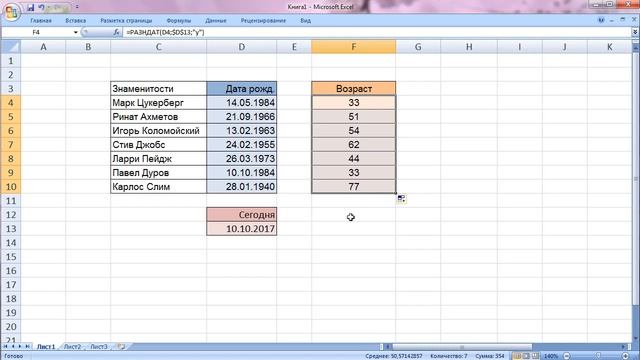The width and height of the screenshot is (640, 360).
Task: Click the 140% zoom level
Action: point(551,356)
